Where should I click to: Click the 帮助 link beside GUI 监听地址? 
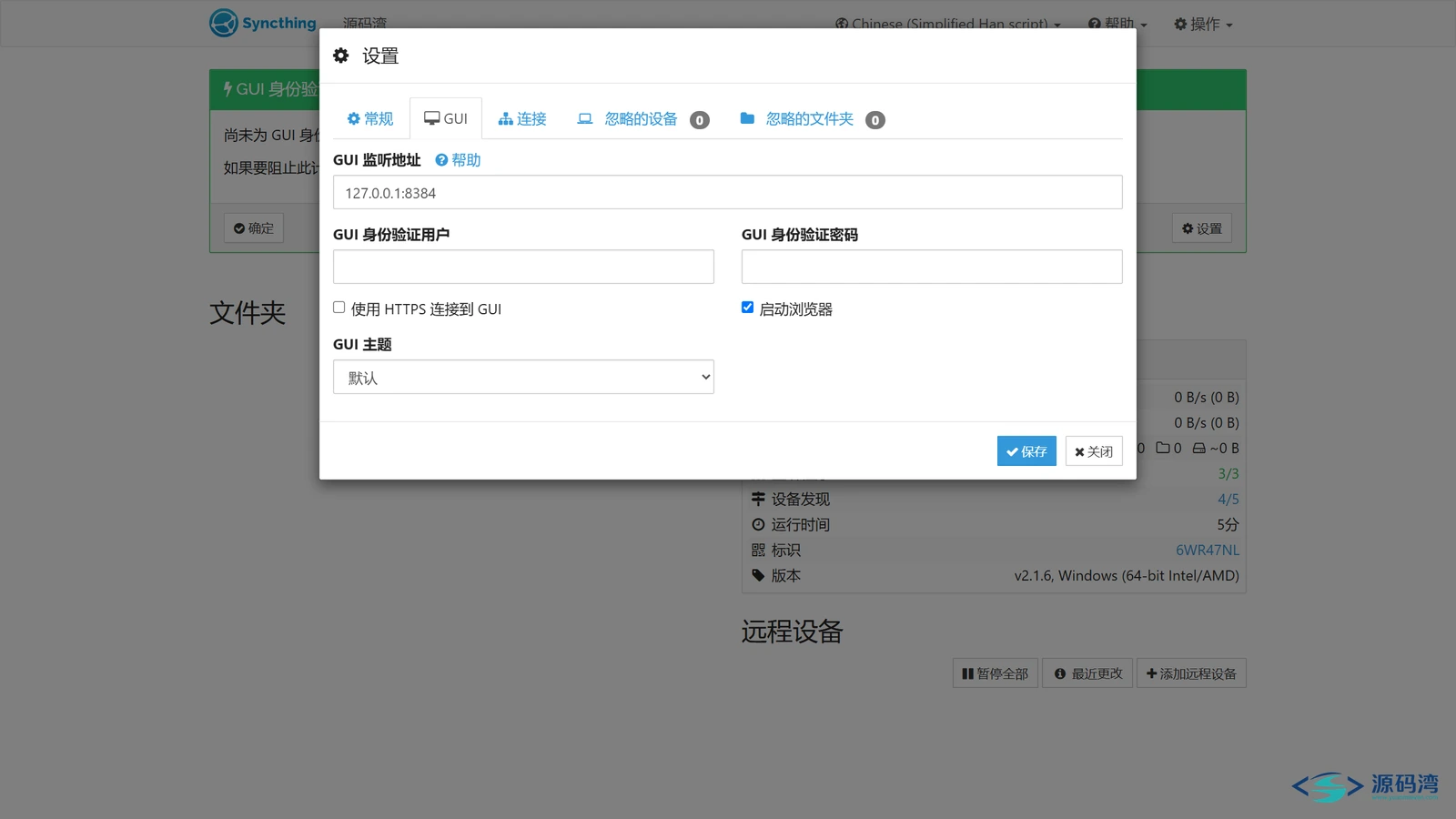tap(458, 160)
